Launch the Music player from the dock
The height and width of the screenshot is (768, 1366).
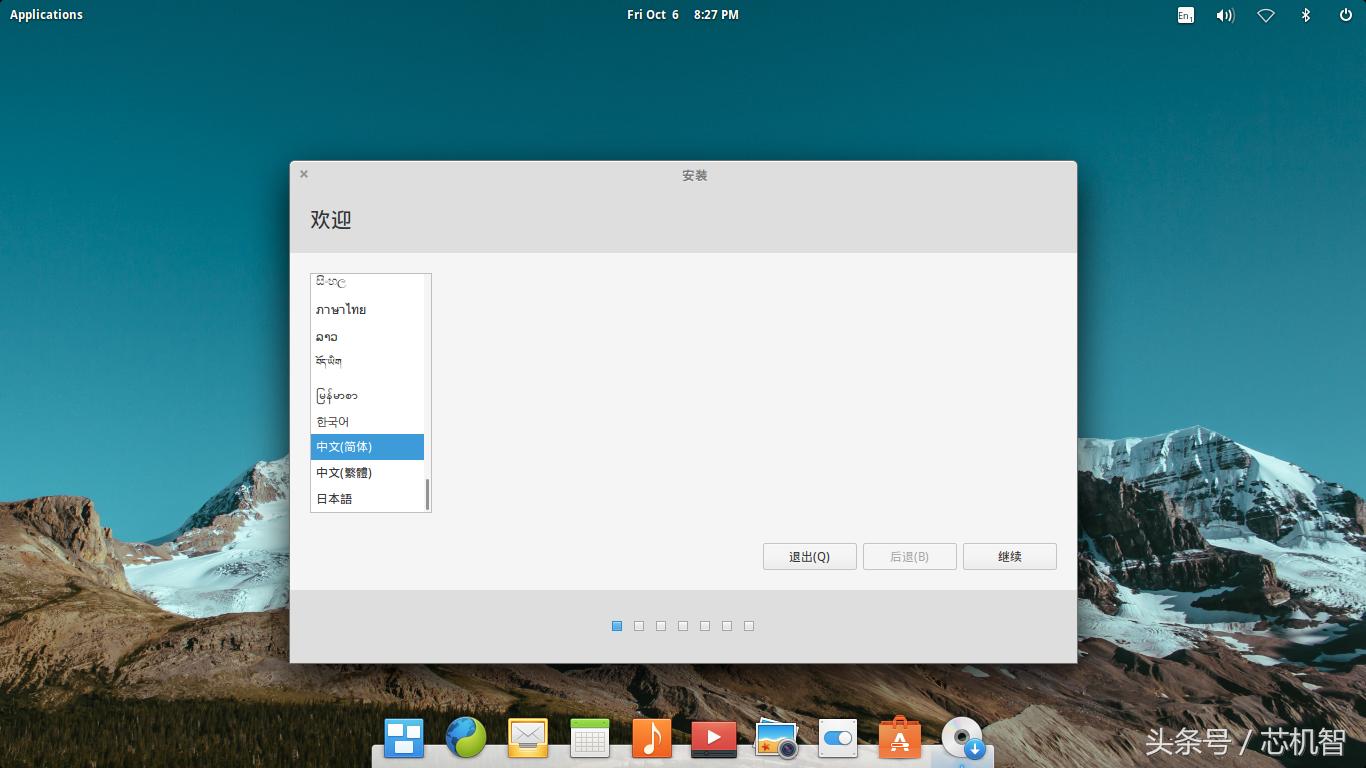[651, 738]
